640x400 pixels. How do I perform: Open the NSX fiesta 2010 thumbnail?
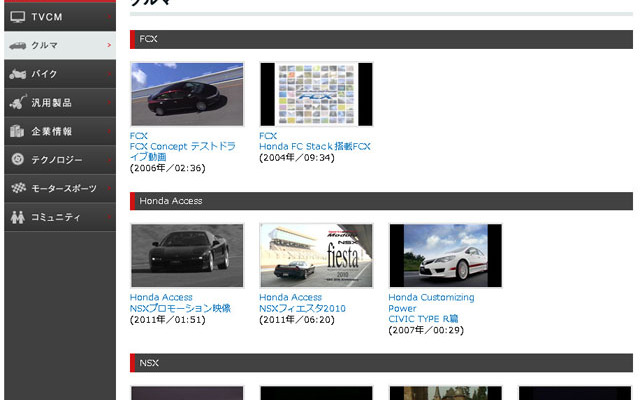click(316, 256)
